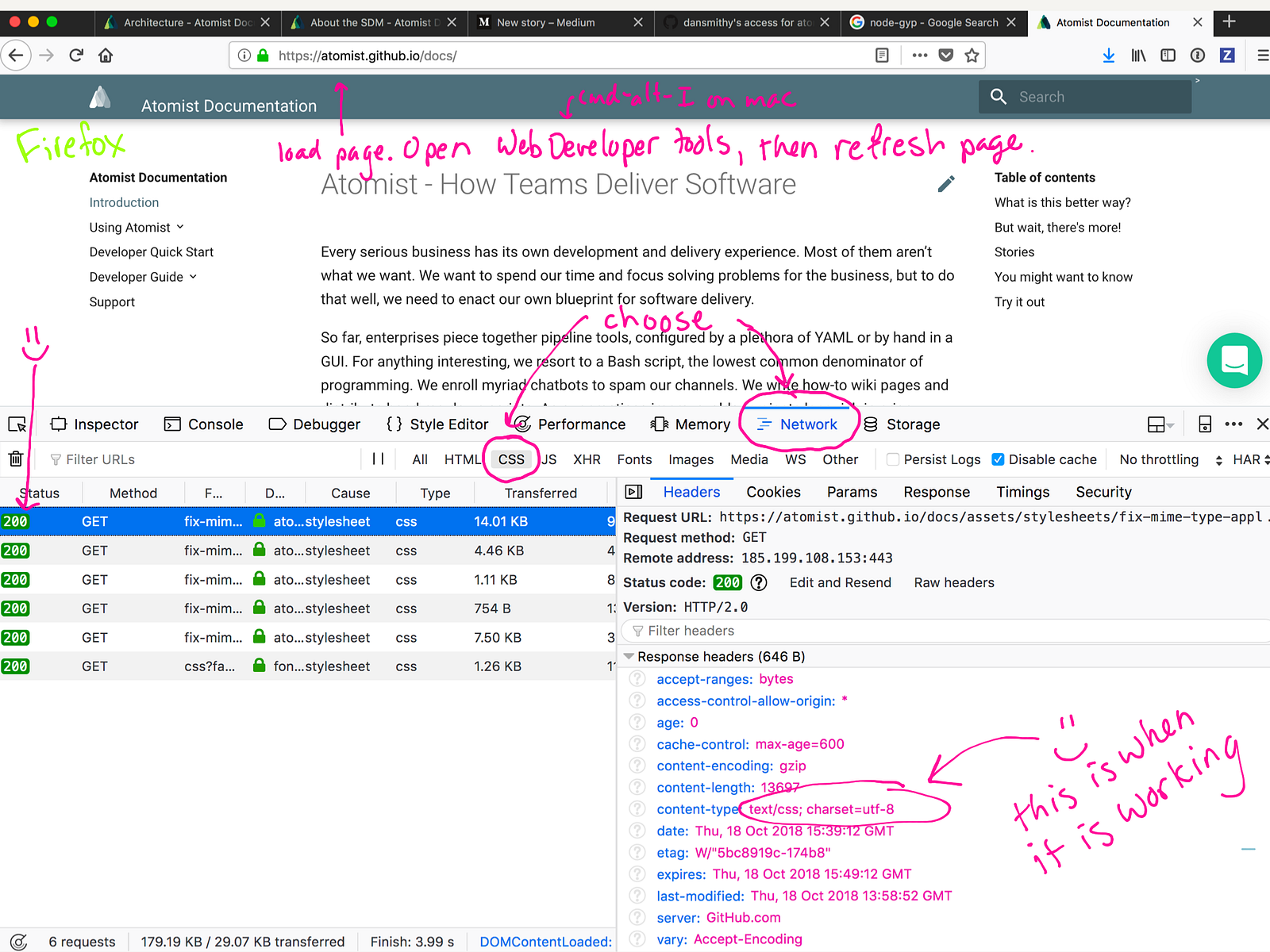Image resolution: width=1270 pixels, height=952 pixels.
Task: Open the Library menu
Action: point(1139,56)
